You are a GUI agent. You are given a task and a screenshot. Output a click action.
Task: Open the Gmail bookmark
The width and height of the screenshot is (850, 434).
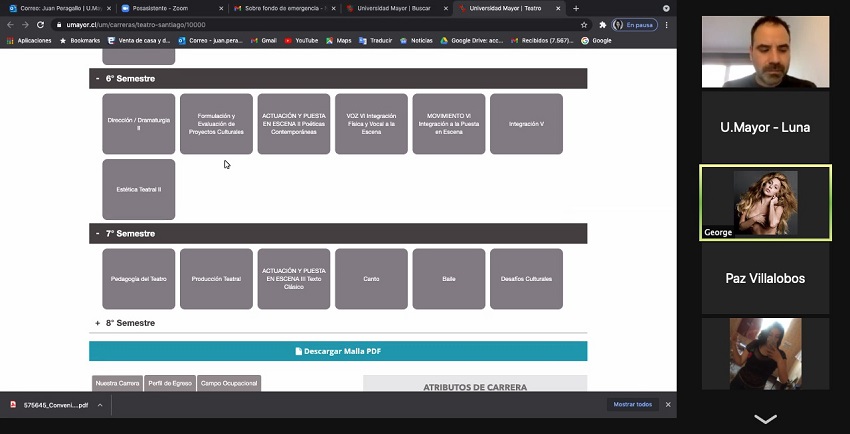click(263, 41)
